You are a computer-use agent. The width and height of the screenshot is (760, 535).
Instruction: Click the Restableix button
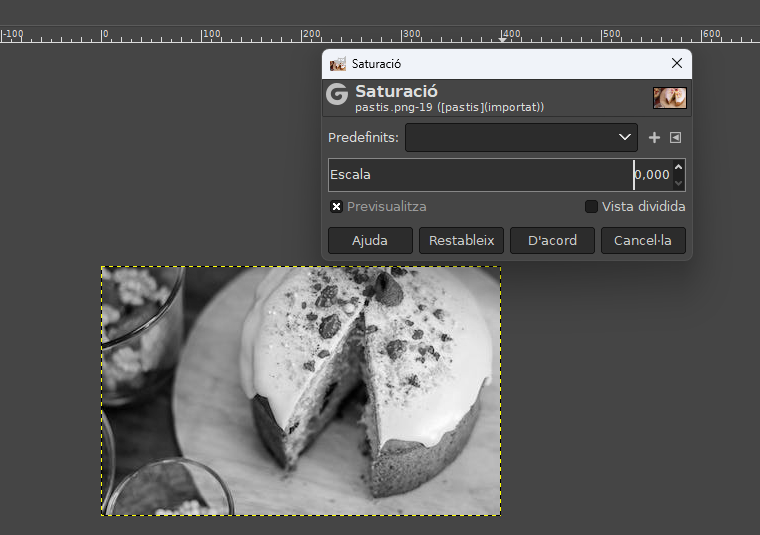click(461, 240)
